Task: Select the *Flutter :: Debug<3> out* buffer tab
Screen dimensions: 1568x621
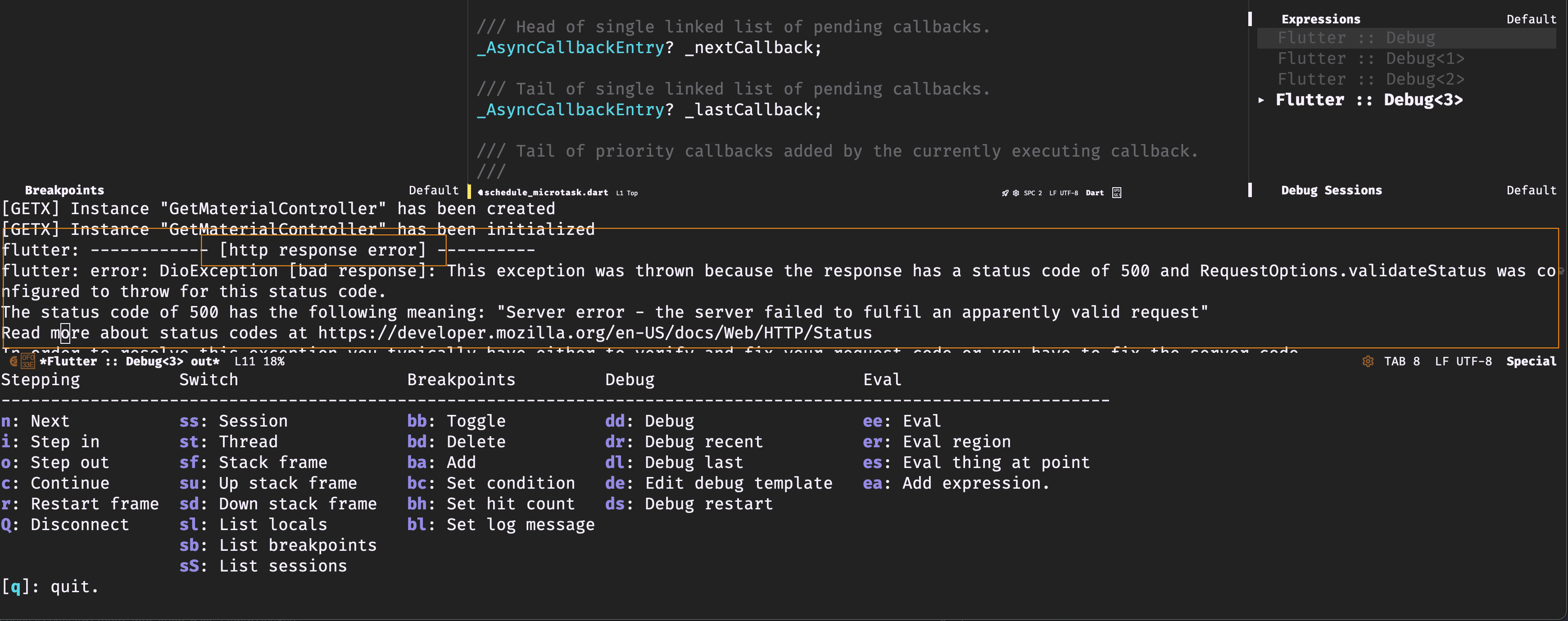Action: pos(128,361)
